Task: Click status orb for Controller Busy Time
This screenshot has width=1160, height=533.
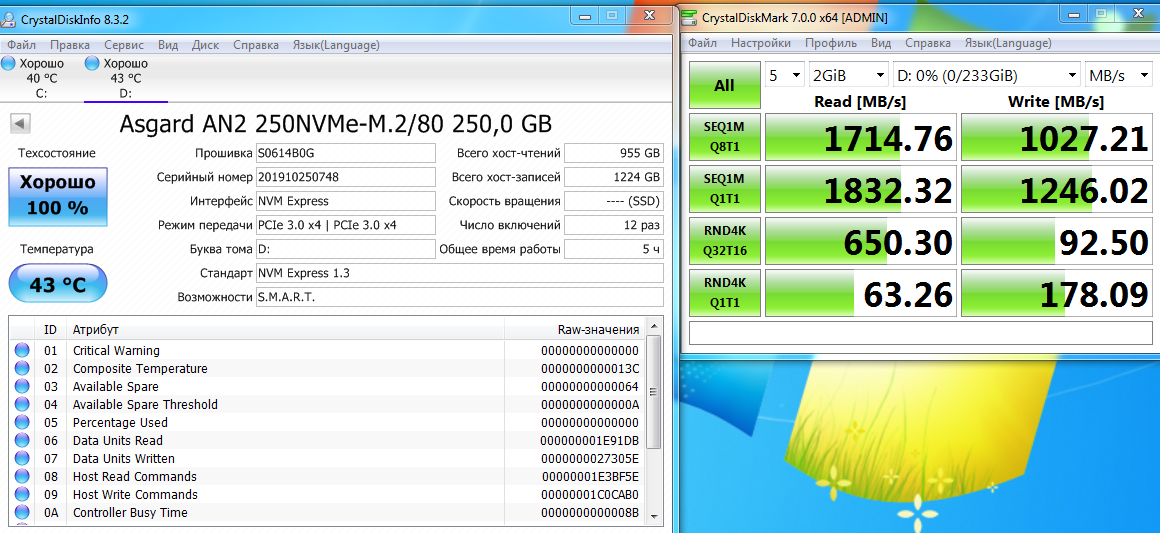Action: click(21, 512)
